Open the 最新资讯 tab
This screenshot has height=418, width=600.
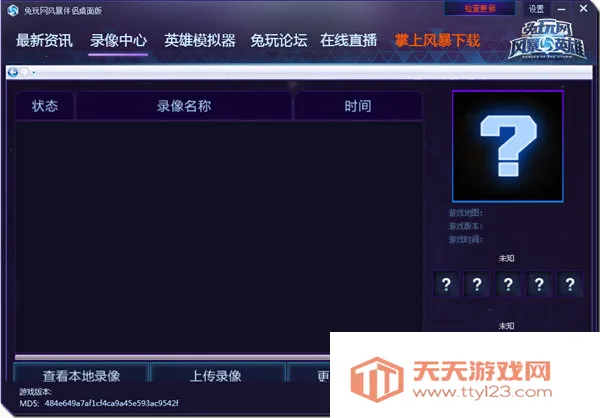pyautogui.click(x=44, y=41)
